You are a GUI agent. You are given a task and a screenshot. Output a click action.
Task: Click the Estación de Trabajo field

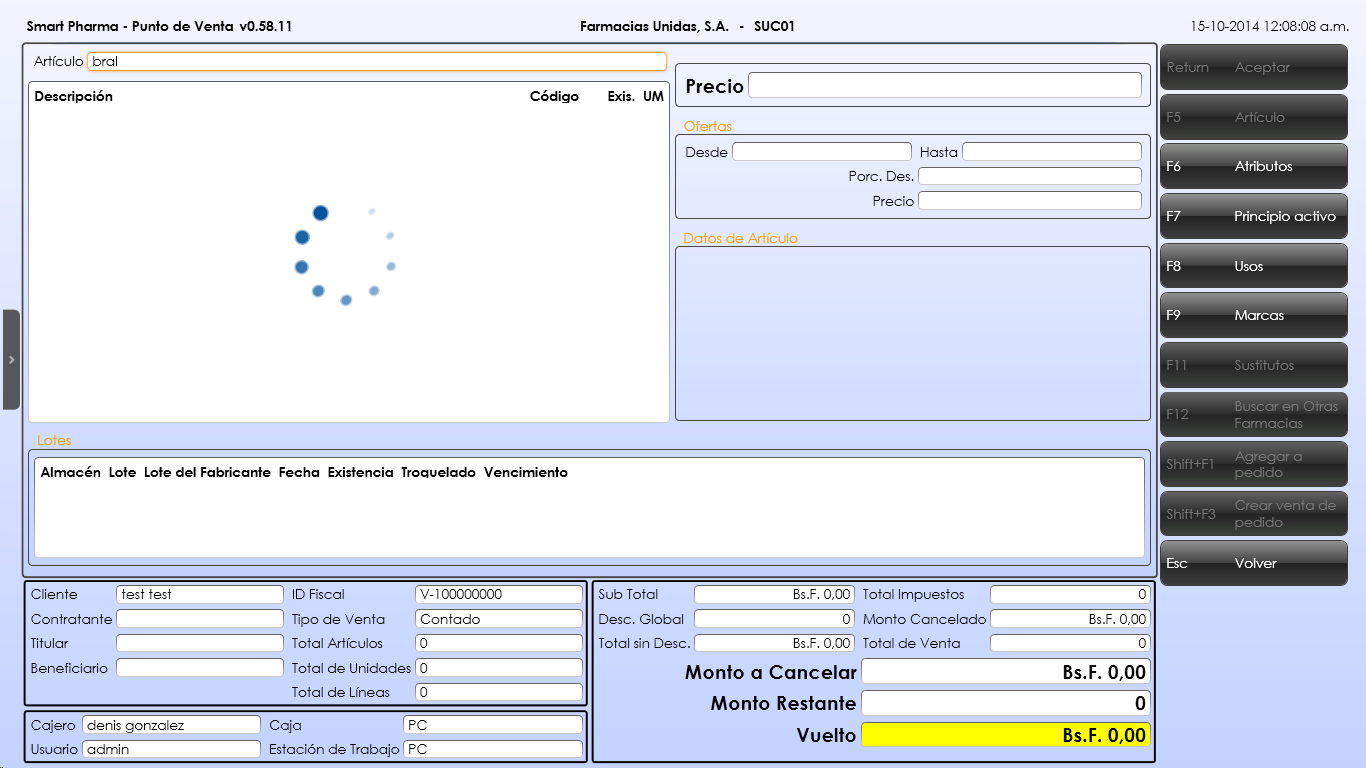[x=493, y=748]
